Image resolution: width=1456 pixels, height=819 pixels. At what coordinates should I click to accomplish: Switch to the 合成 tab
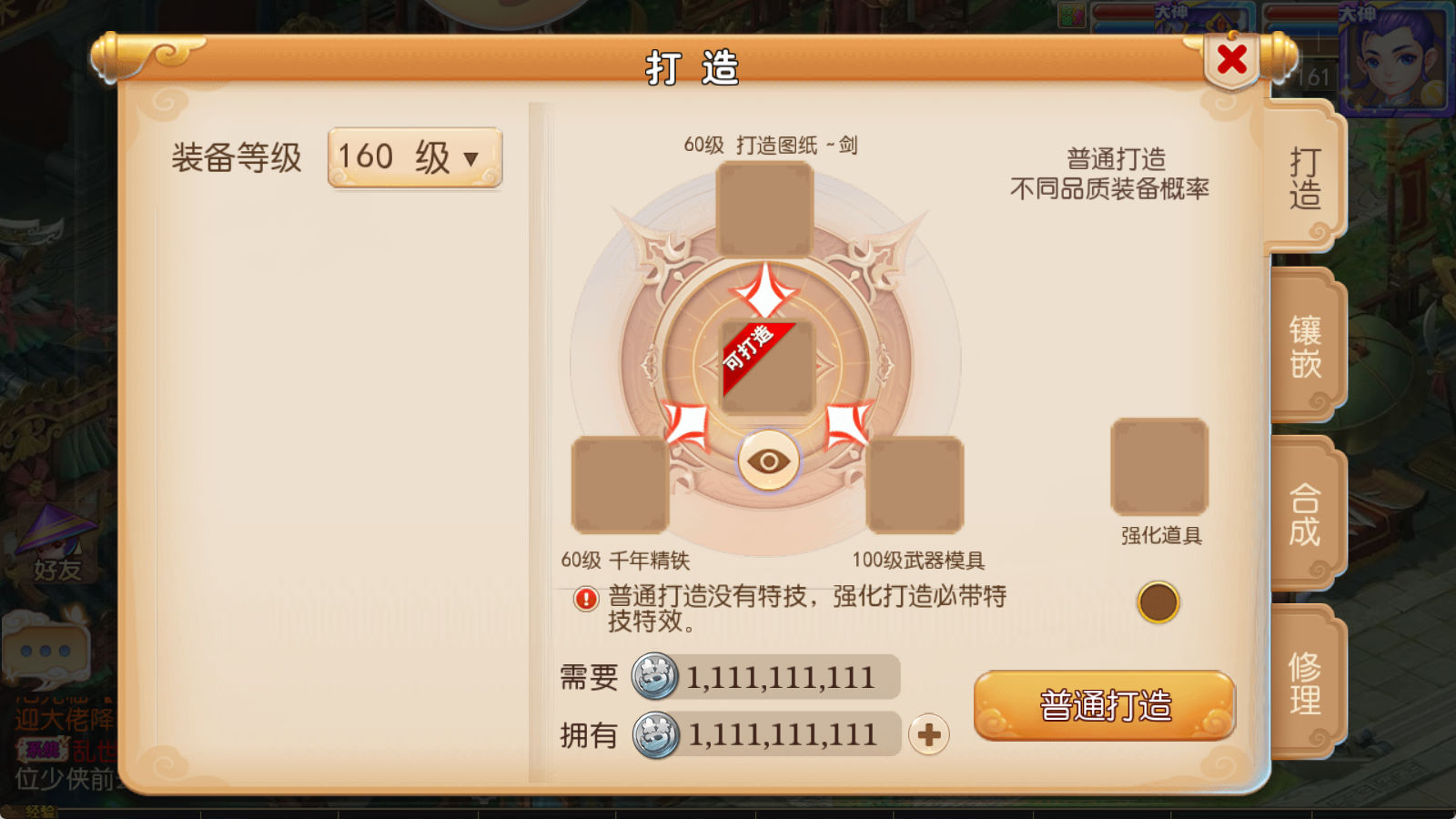click(x=1305, y=514)
